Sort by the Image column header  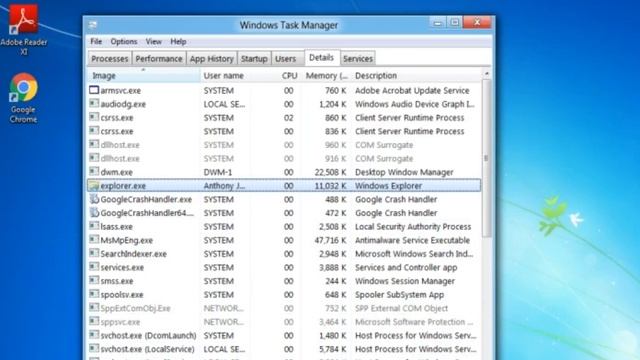[144, 76]
